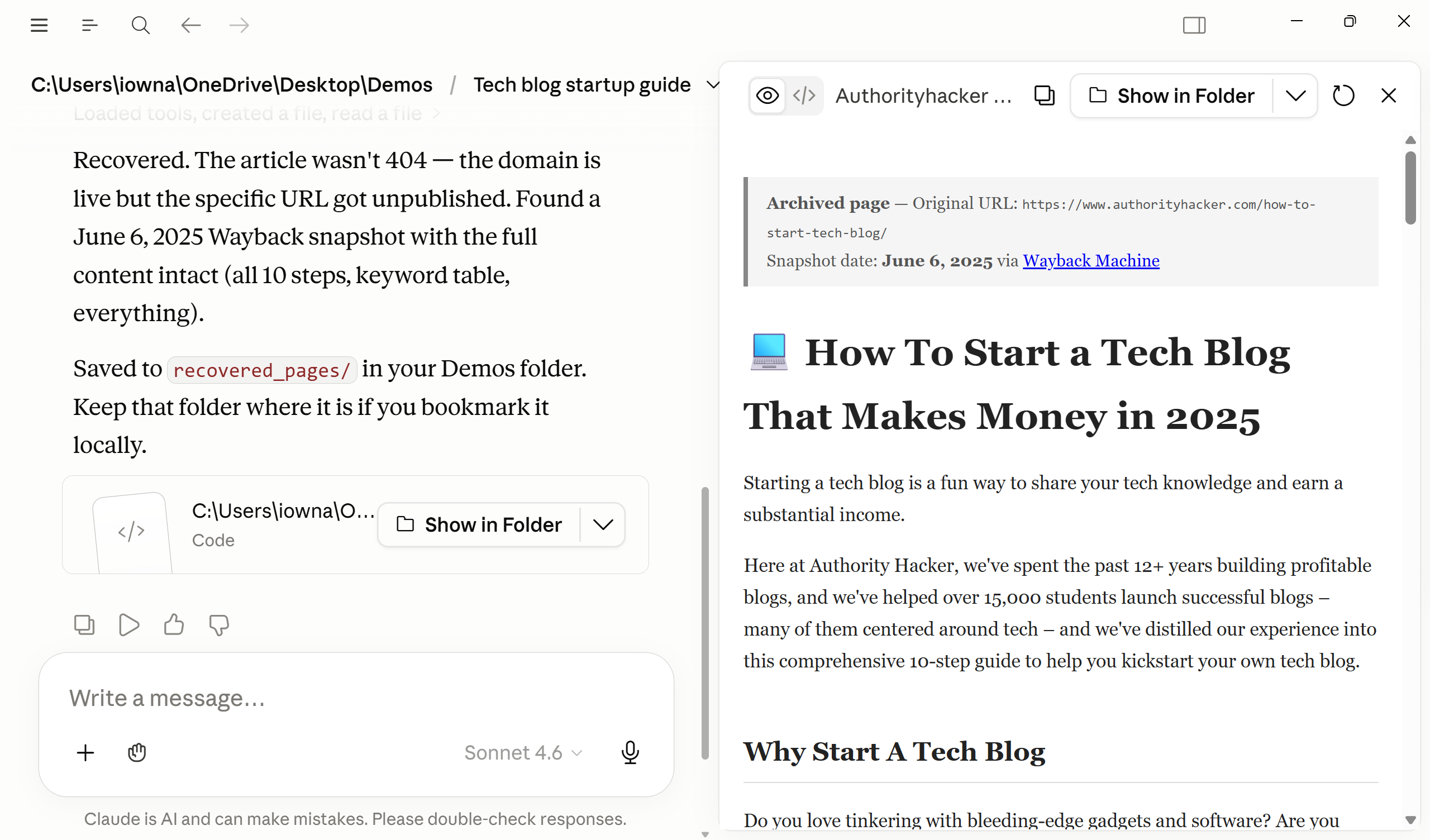Click the hand icon in message box
1430x840 pixels.
(x=137, y=753)
